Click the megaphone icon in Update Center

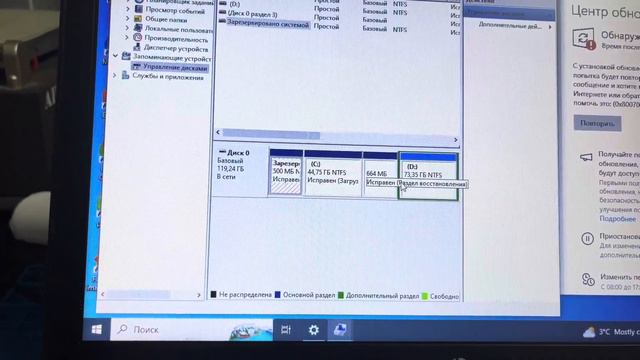pos(587,157)
